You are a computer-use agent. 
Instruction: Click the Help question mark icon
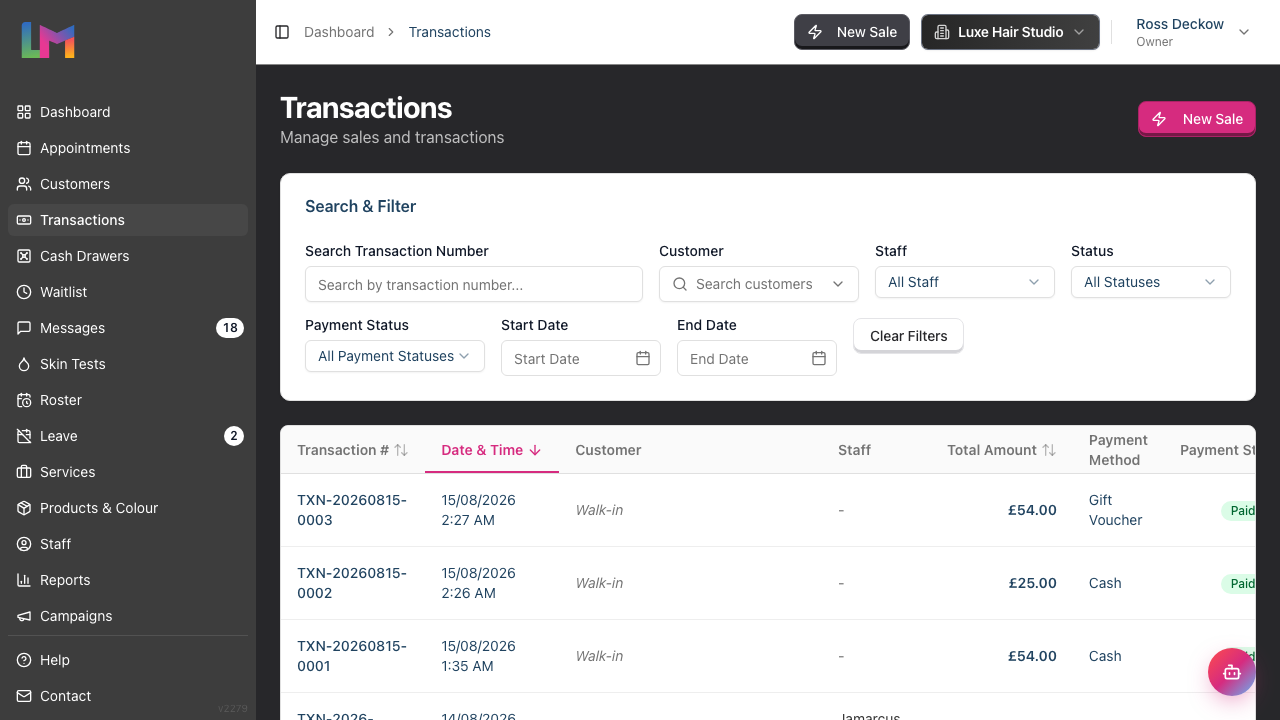pos(24,660)
